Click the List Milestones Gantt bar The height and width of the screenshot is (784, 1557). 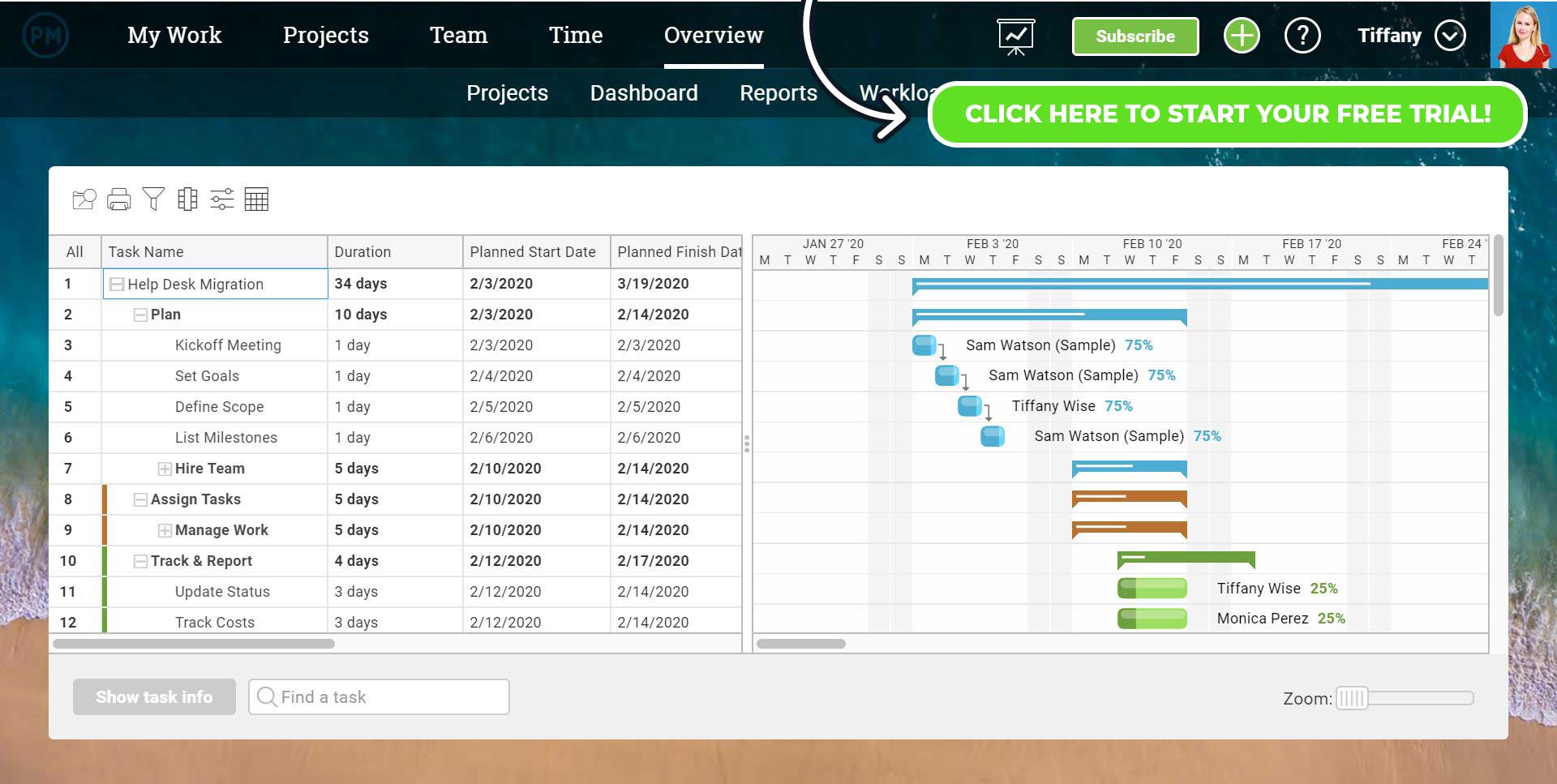993,436
